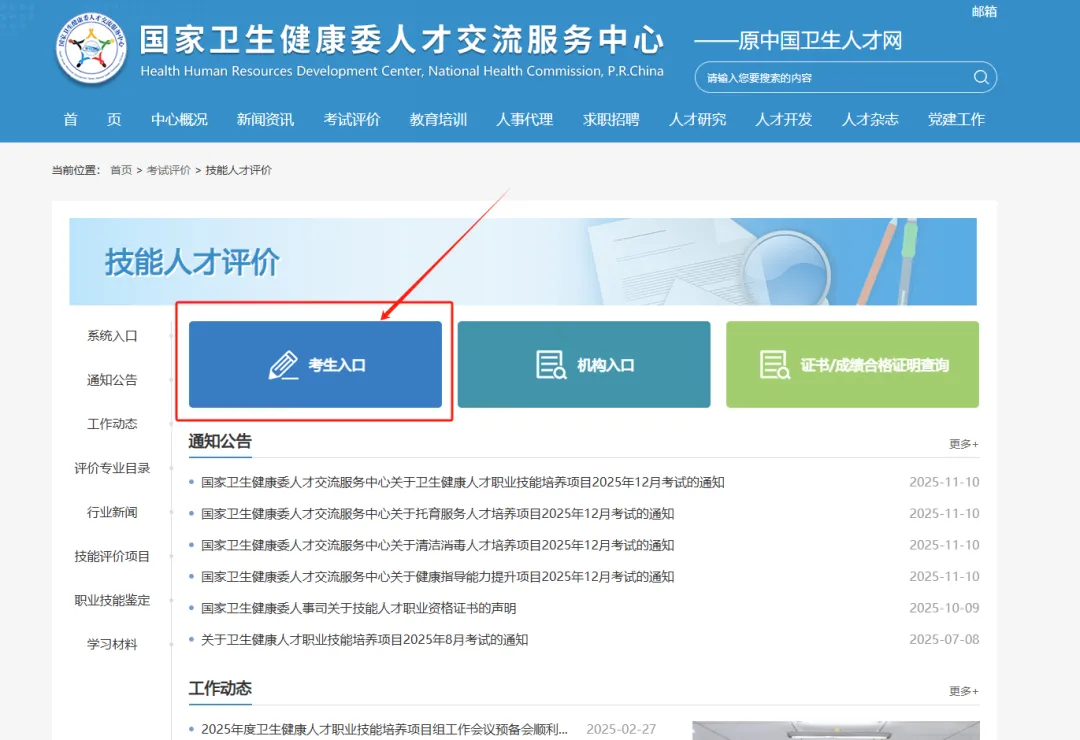The height and width of the screenshot is (740, 1080).
Task: Open notice on 卫生健康人才职业技能培养项目2025年12月考试
Action: (x=463, y=482)
